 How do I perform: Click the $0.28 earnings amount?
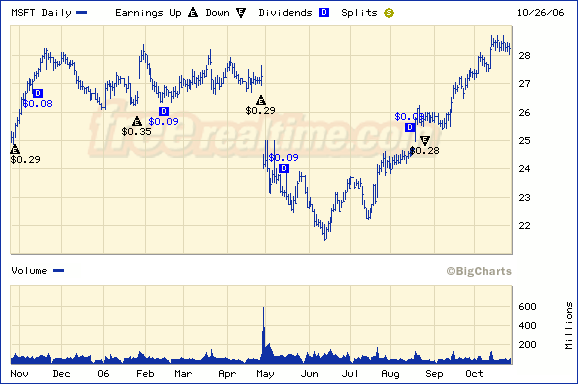(x=424, y=150)
